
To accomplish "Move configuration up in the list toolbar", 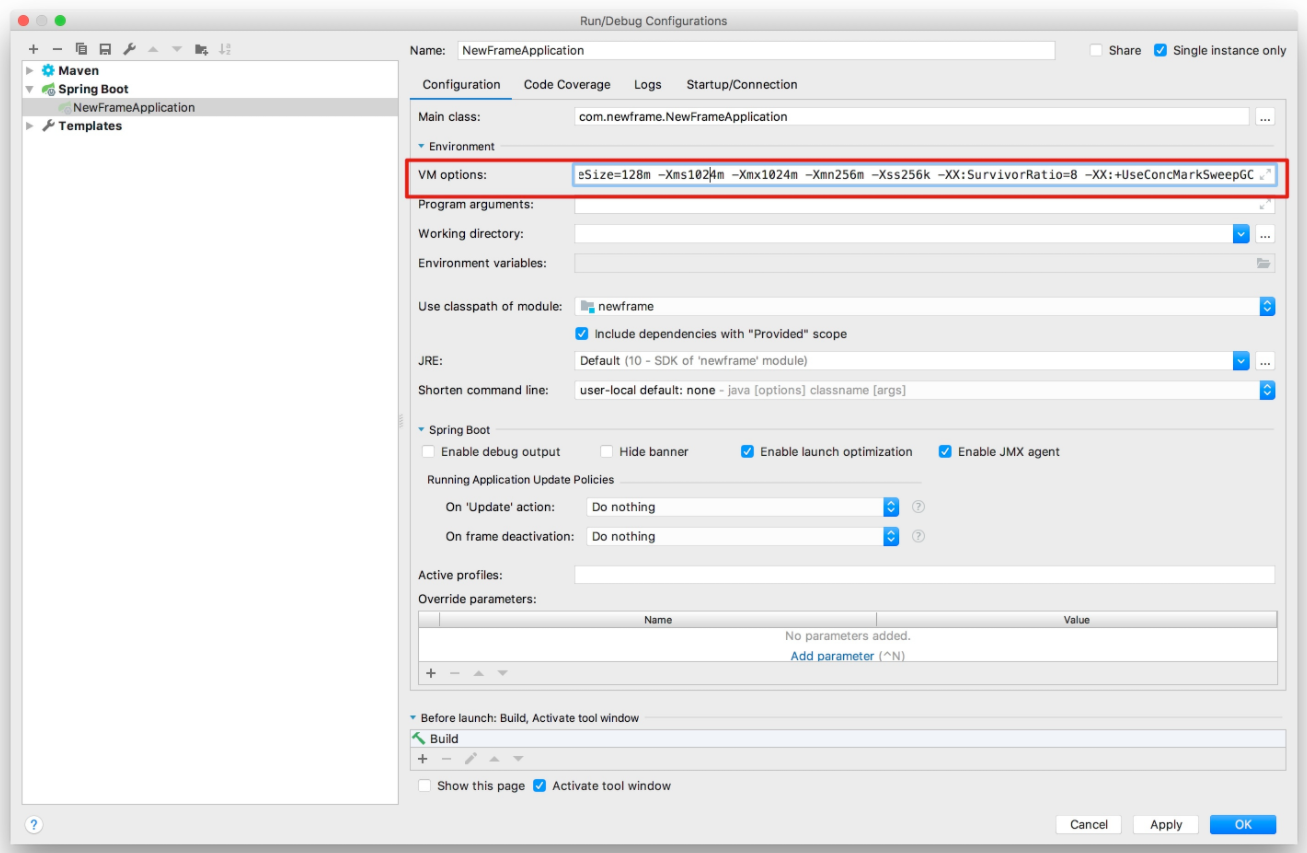I will point(153,49).
